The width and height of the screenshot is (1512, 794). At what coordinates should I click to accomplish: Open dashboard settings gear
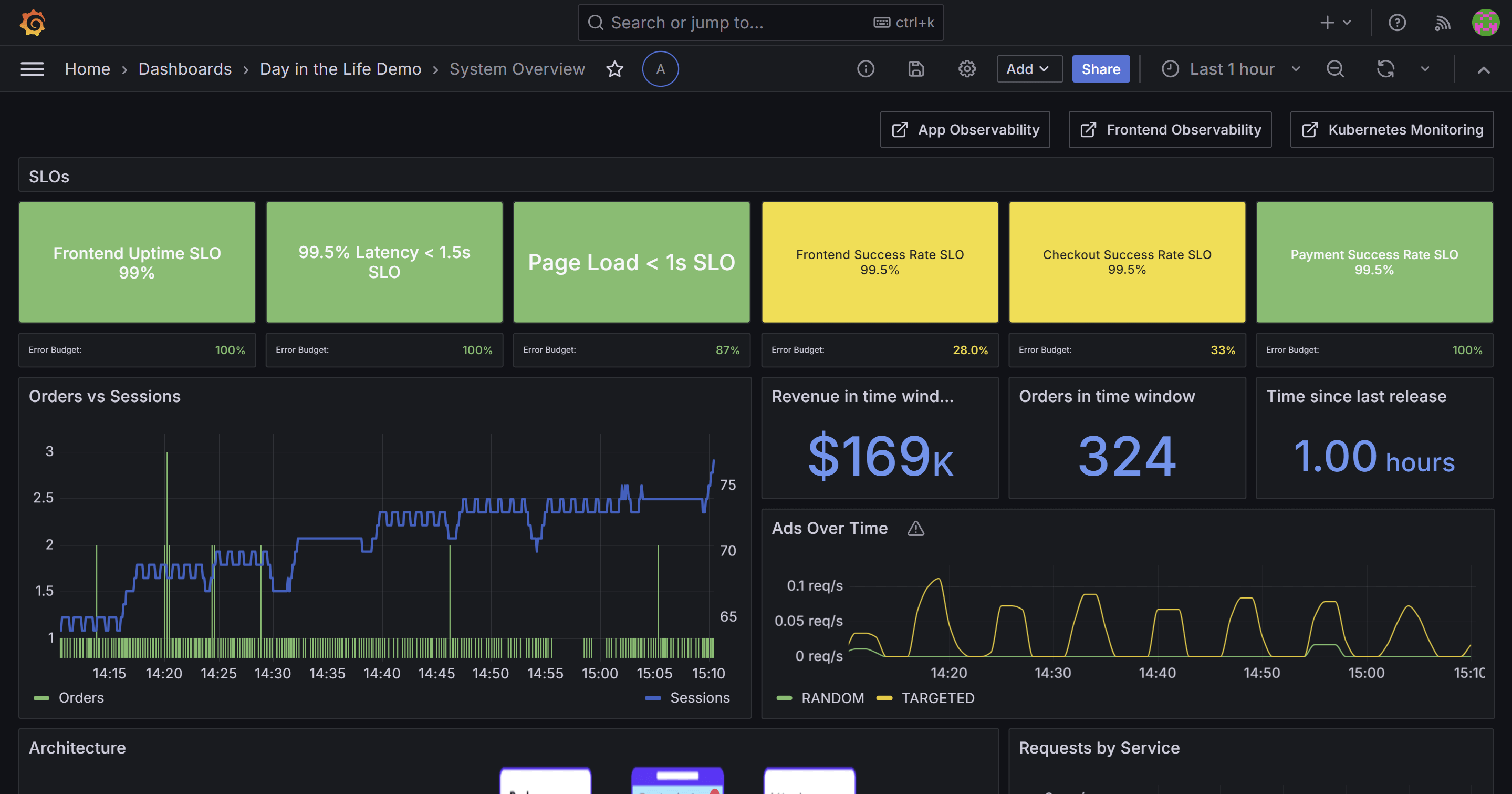click(x=967, y=69)
